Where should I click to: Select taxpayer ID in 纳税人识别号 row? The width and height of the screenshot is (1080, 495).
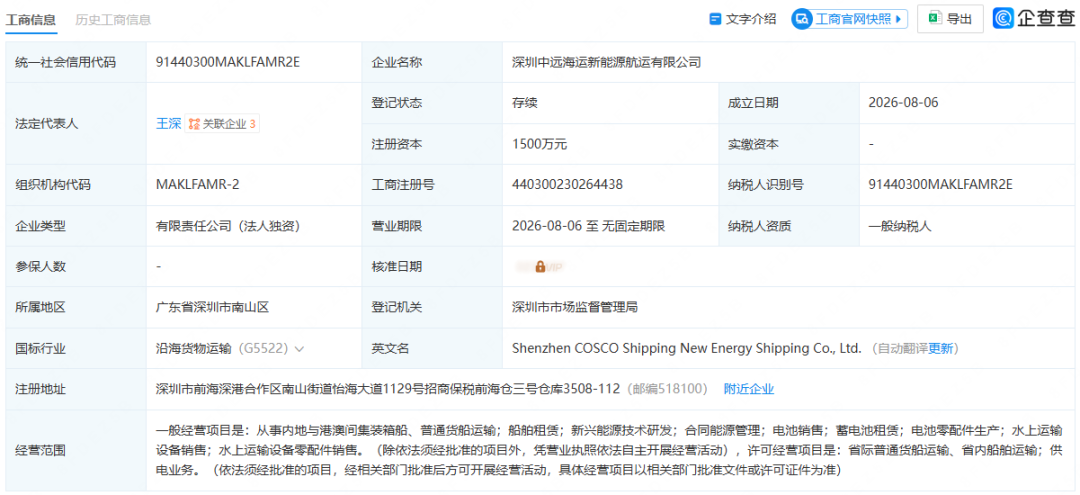coord(941,185)
